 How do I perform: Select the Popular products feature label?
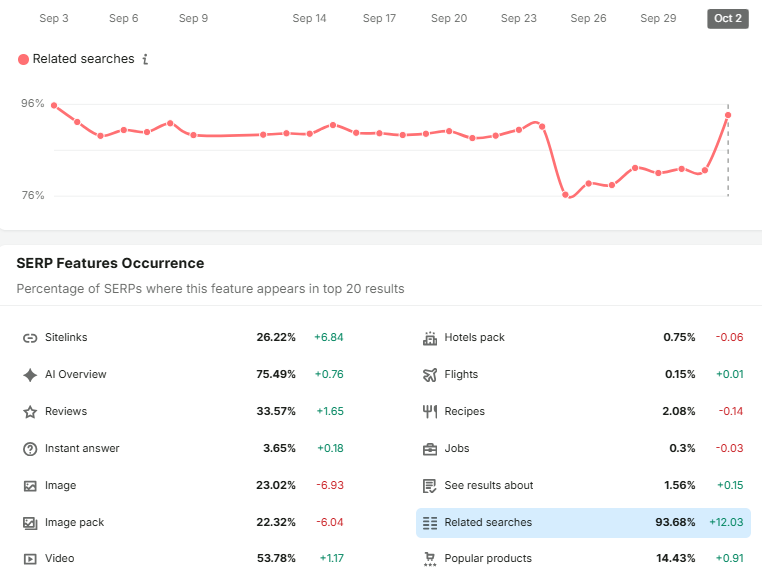point(488,558)
